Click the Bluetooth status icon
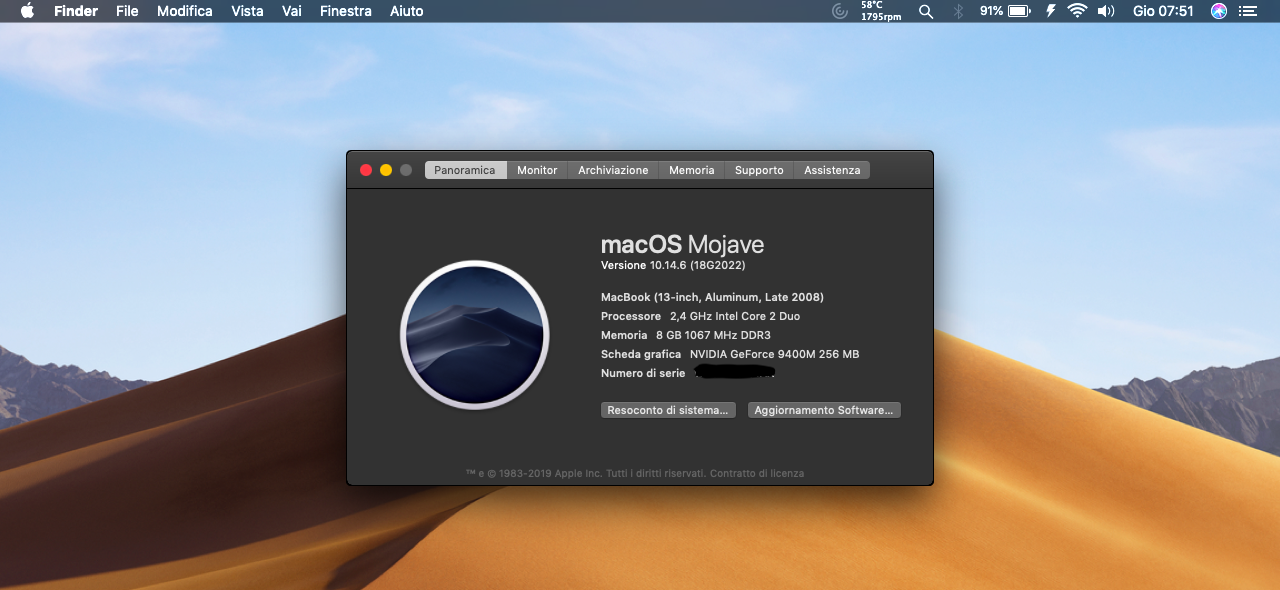The width and height of the screenshot is (1280, 590). tap(957, 11)
